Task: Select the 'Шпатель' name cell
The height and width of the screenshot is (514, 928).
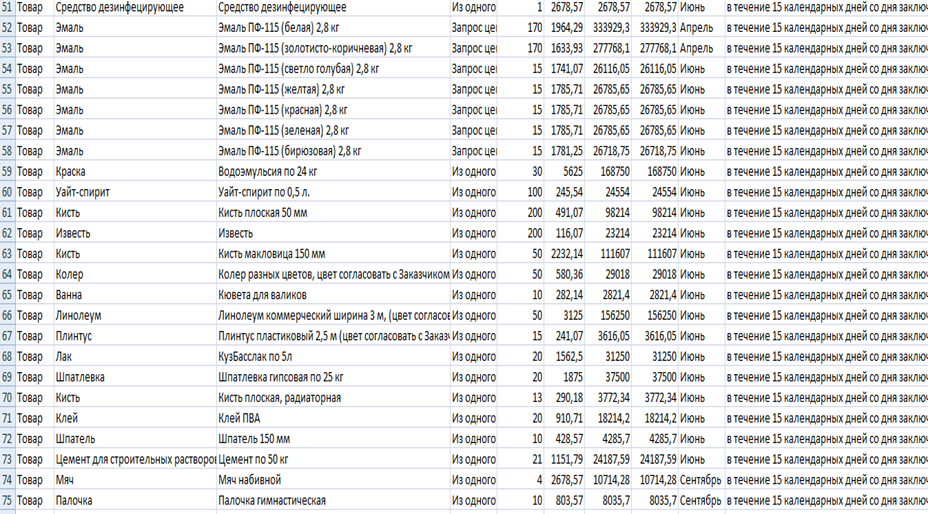Action: [136, 439]
